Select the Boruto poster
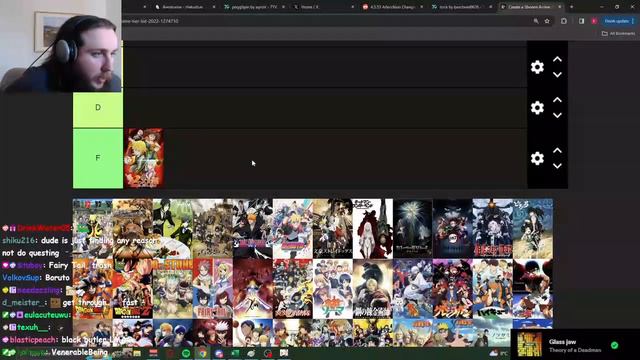The height and width of the screenshot is (360, 640). [293, 229]
